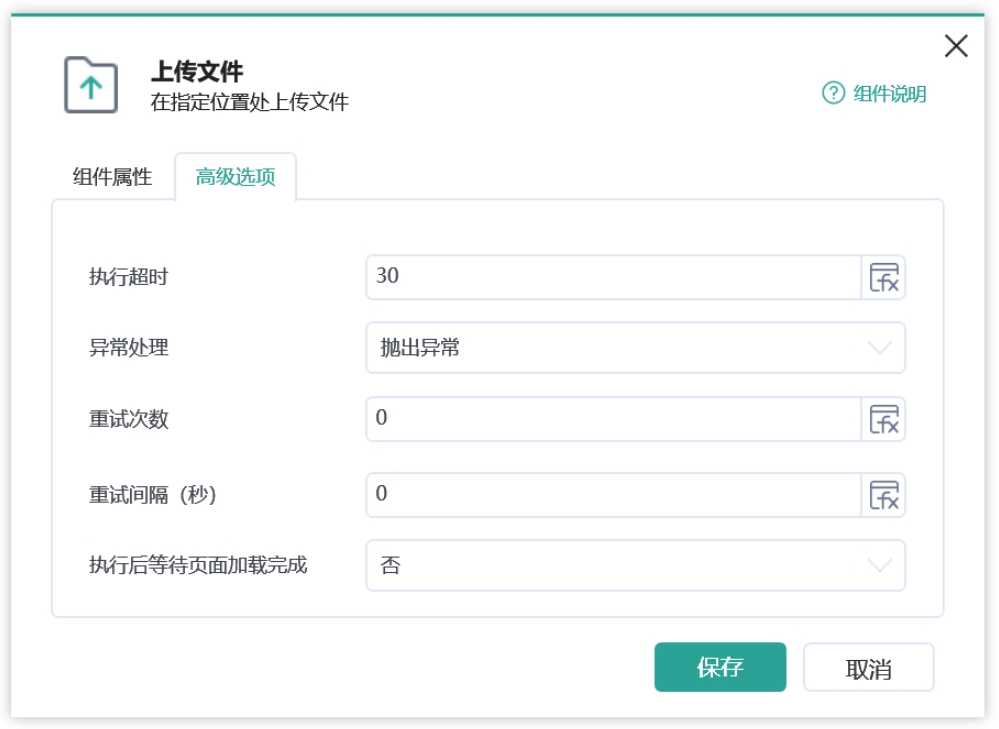The width and height of the screenshot is (999, 729).
Task: Click the 取消 button
Action: [868, 667]
